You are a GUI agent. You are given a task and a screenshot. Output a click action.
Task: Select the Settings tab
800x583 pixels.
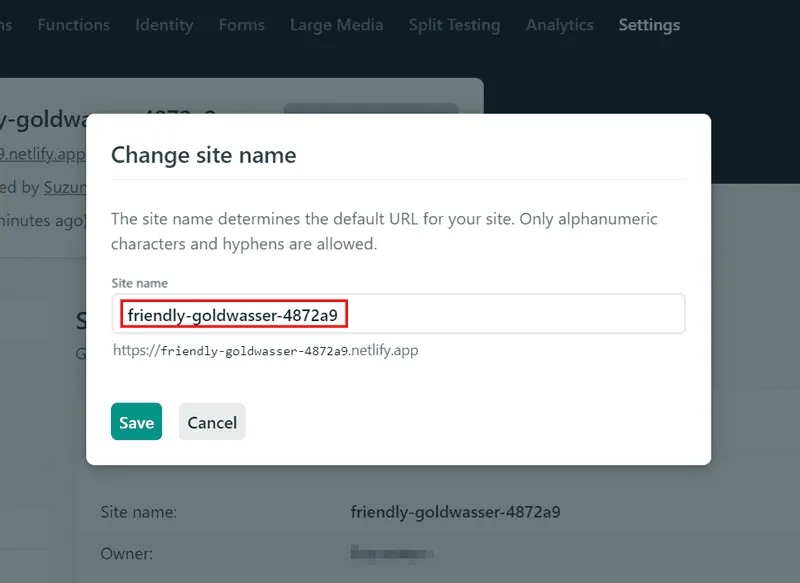pyautogui.click(x=649, y=25)
